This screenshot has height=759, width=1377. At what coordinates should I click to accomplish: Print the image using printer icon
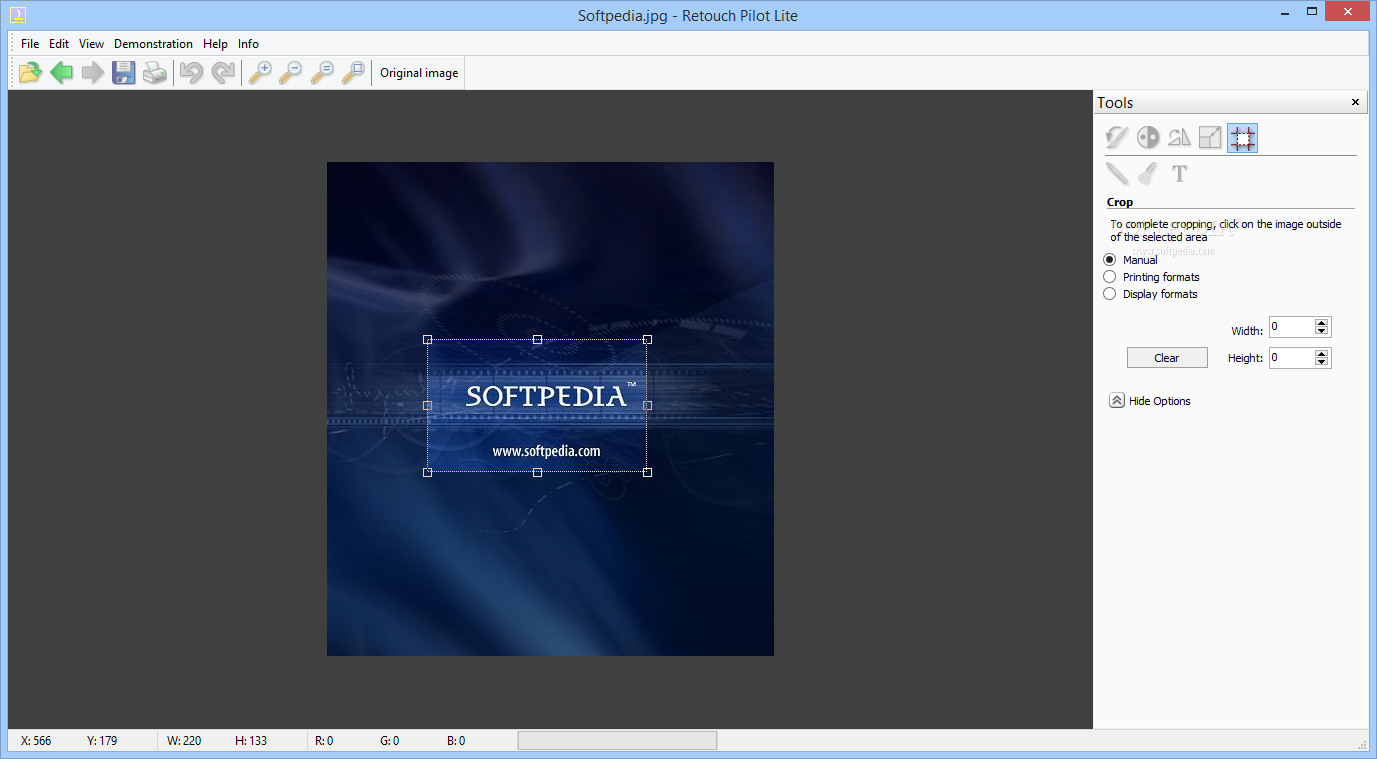click(154, 72)
